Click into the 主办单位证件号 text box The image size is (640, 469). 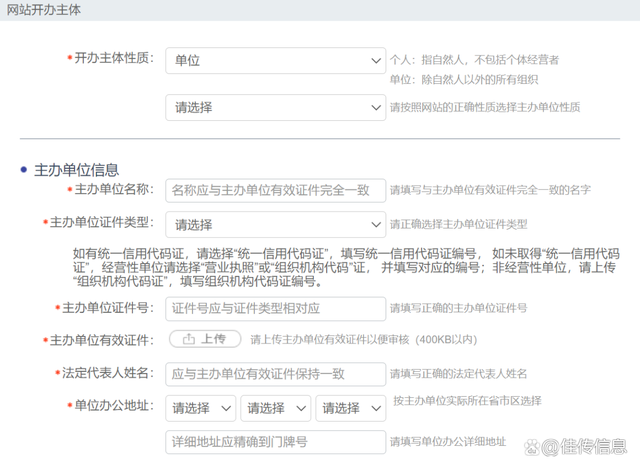click(275, 308)
